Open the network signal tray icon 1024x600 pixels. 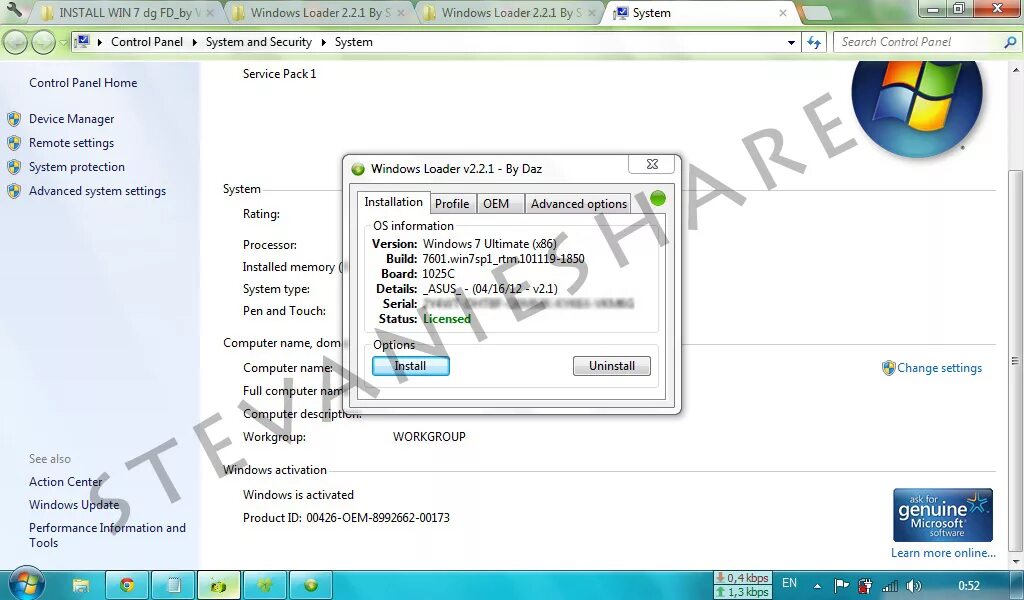889,586
